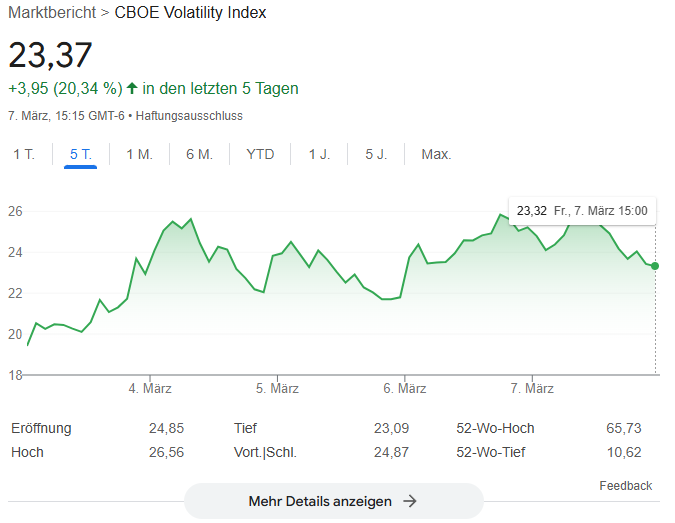Click the arrow icon beside Mehr Details anzeigen
Image resolution: width=675 pixels, height=523 pixels.
coord(409,501)
